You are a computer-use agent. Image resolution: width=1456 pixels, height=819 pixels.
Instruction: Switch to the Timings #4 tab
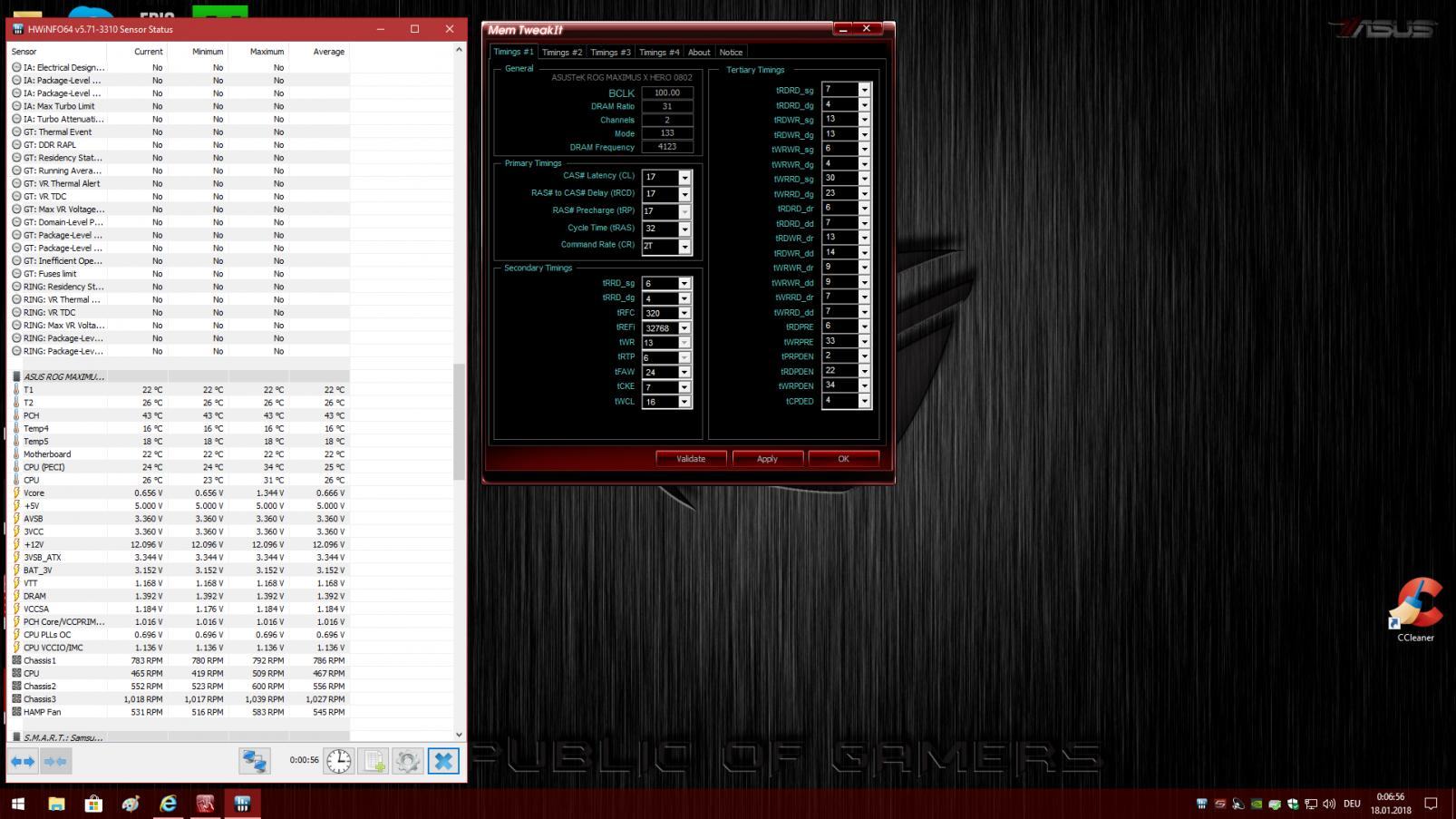point(659,53)
